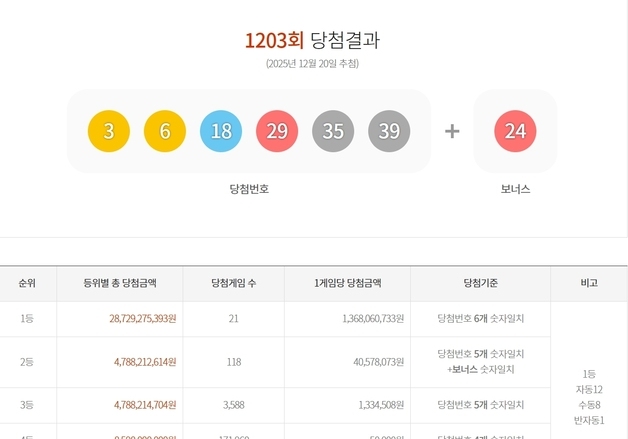Click the 반자동1 note in 비고
Viewport: 628px width, 439px height.
coord(589,421)
